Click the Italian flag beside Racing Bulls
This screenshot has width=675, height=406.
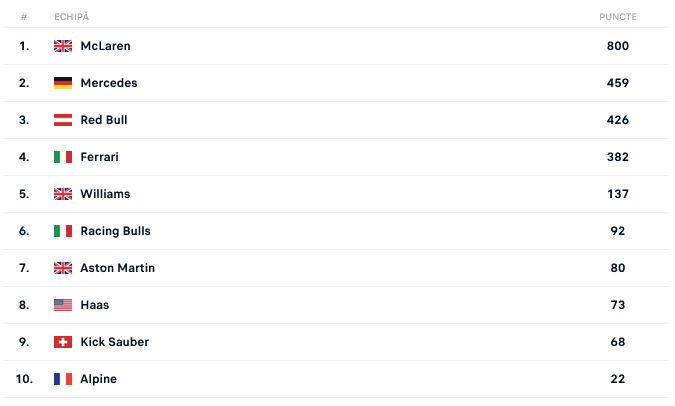point(63,231)
